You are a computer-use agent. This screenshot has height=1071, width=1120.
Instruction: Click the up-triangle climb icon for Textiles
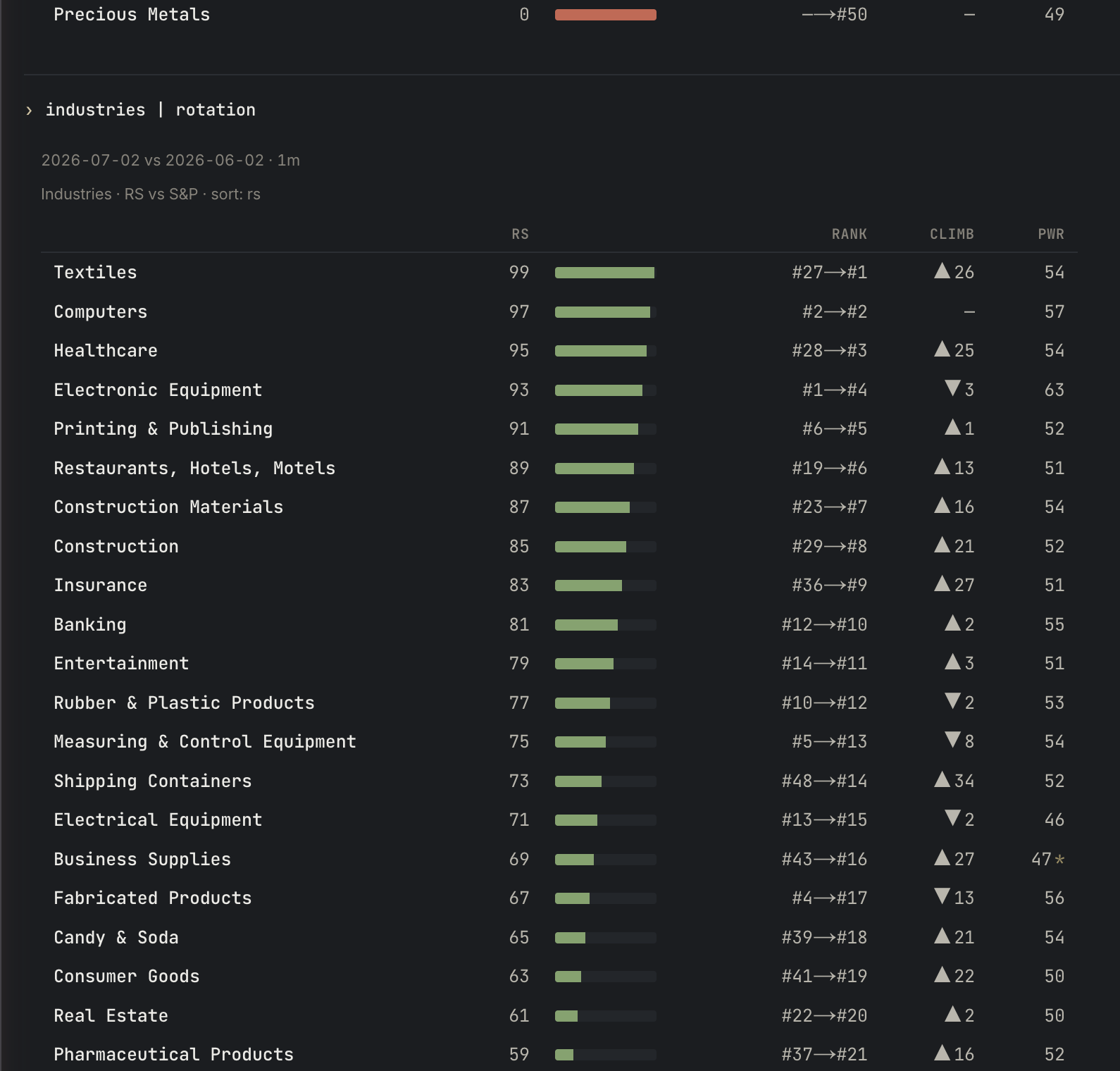point(942,271)
